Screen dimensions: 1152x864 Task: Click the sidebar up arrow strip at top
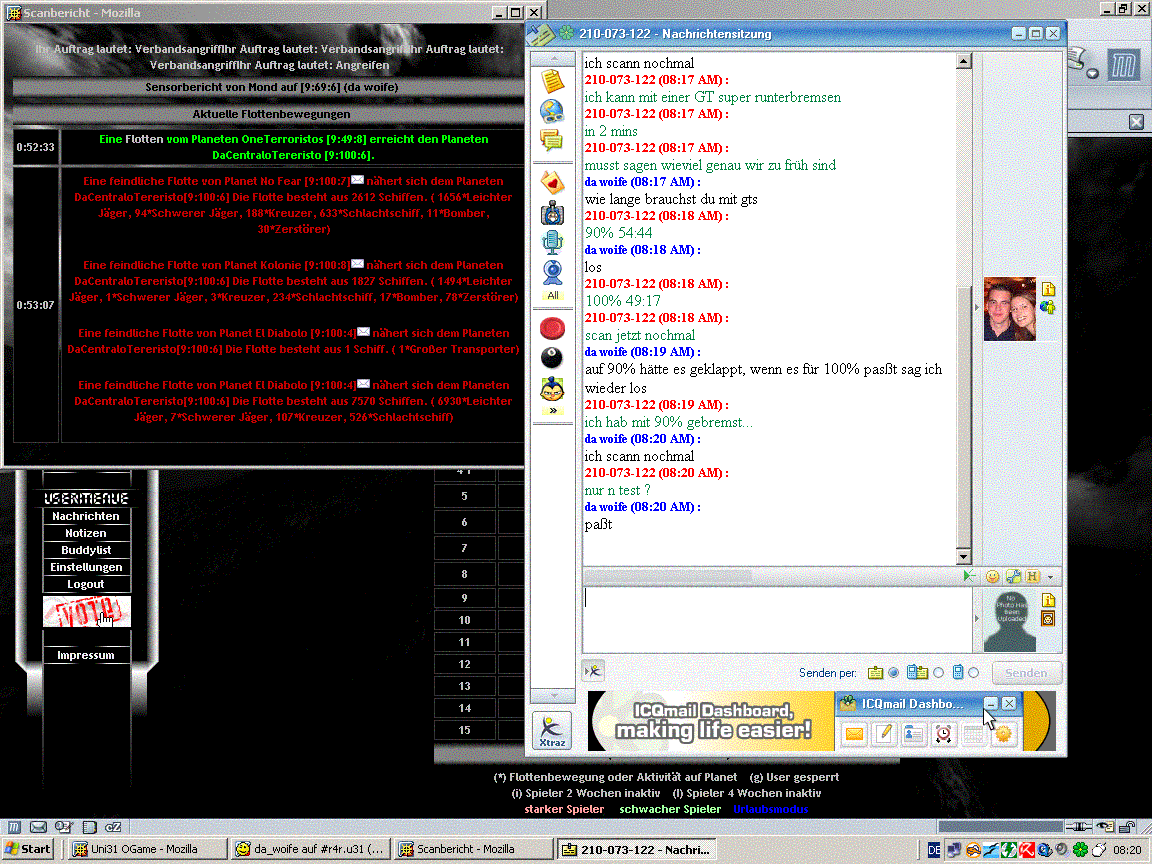point(552,58)
